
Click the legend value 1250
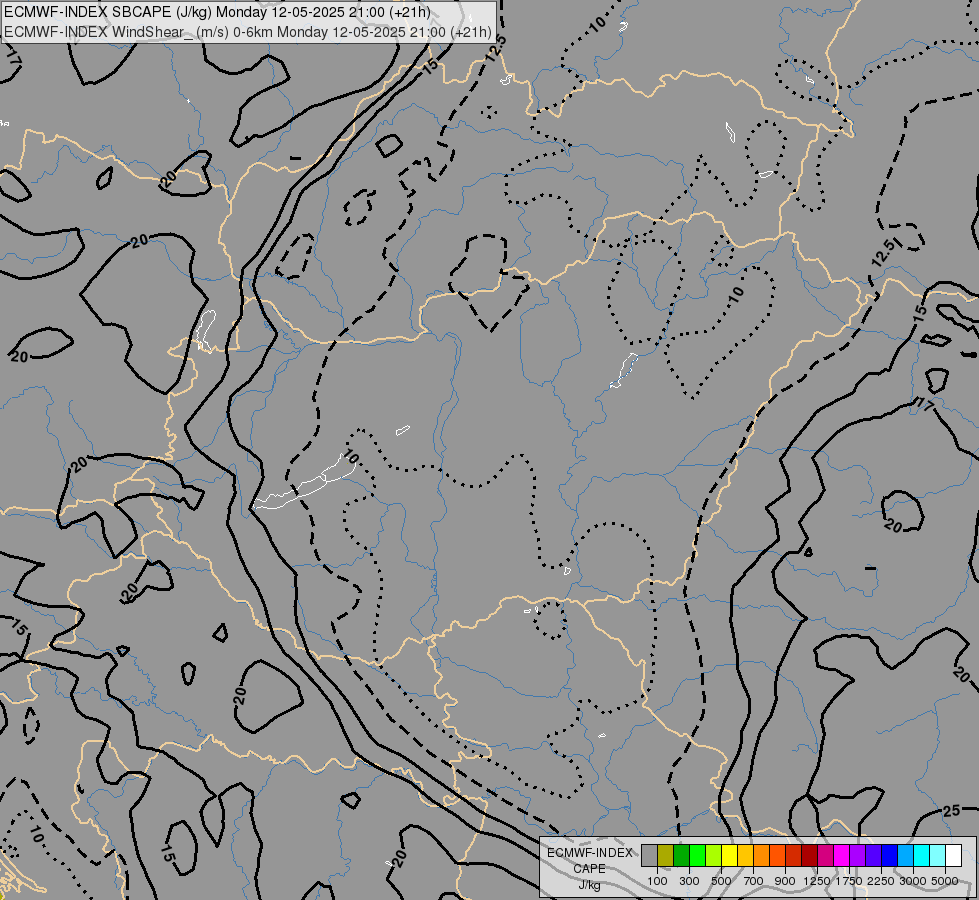point(817,881)
